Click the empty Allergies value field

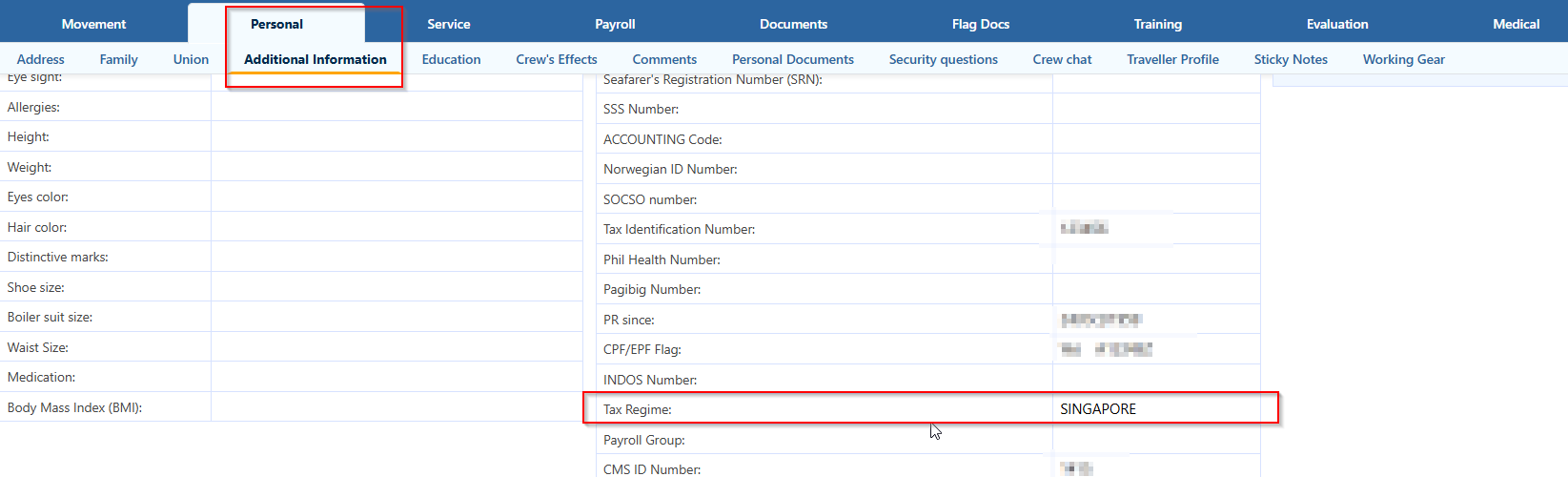click(396, 108)
